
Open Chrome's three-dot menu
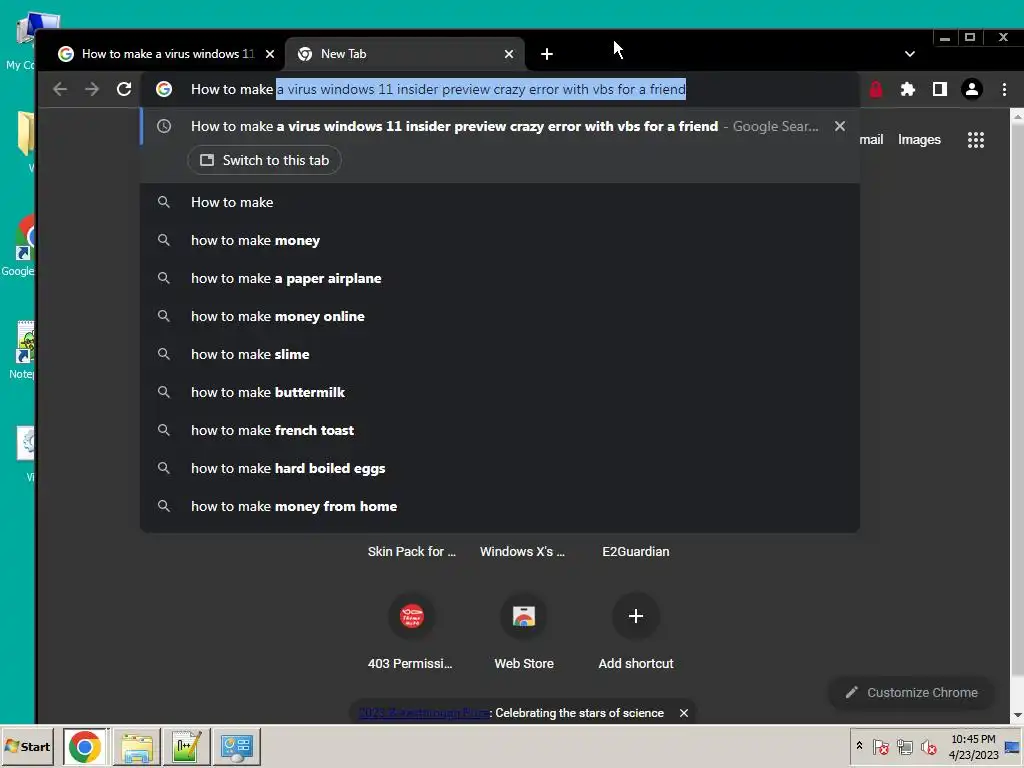(1004, 89)
